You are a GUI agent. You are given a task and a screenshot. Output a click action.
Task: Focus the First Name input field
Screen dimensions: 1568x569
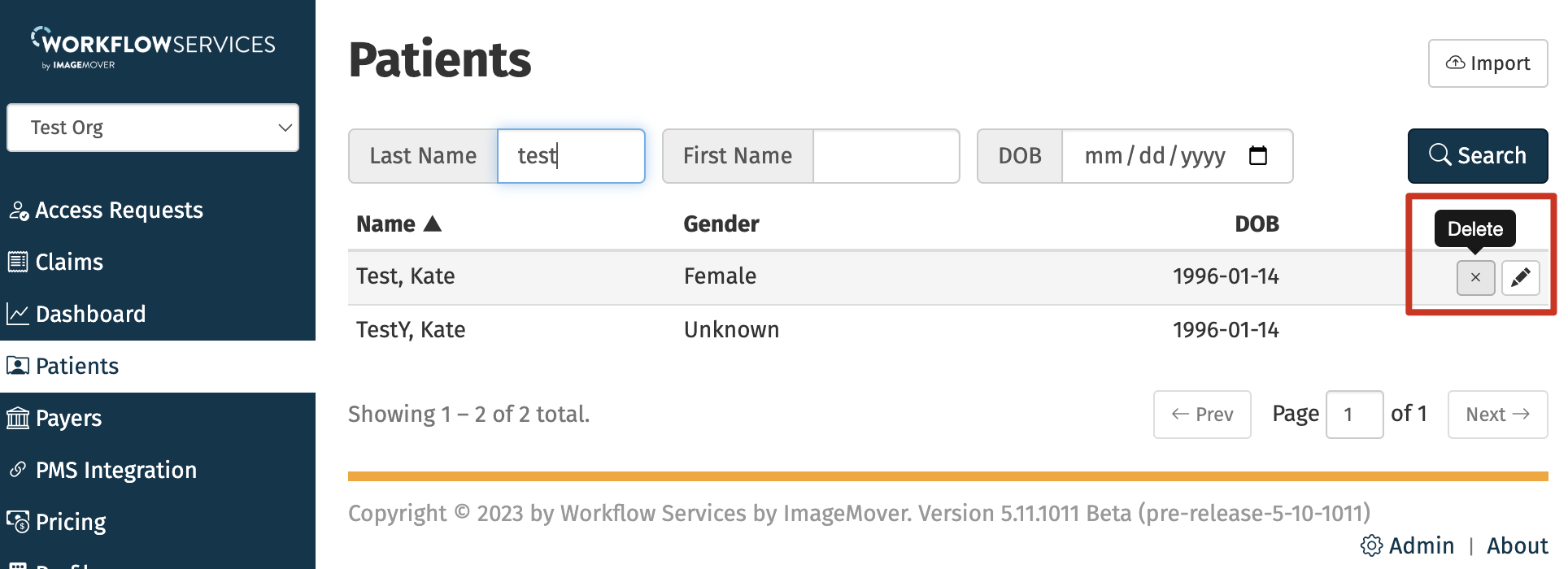886,156
